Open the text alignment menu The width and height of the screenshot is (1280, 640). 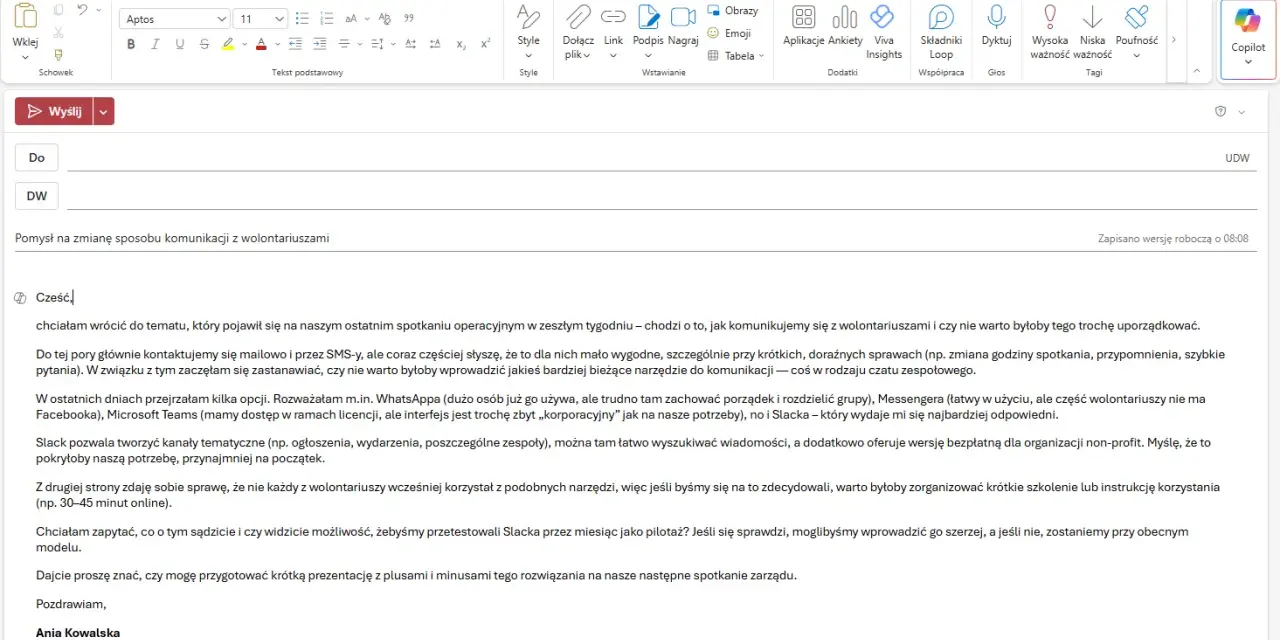(x=349, y=44)
